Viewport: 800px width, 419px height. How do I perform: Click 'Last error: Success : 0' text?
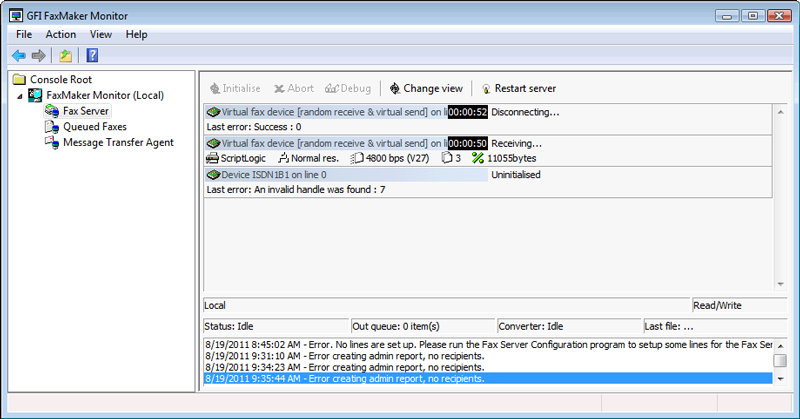(x=254, y=127)
